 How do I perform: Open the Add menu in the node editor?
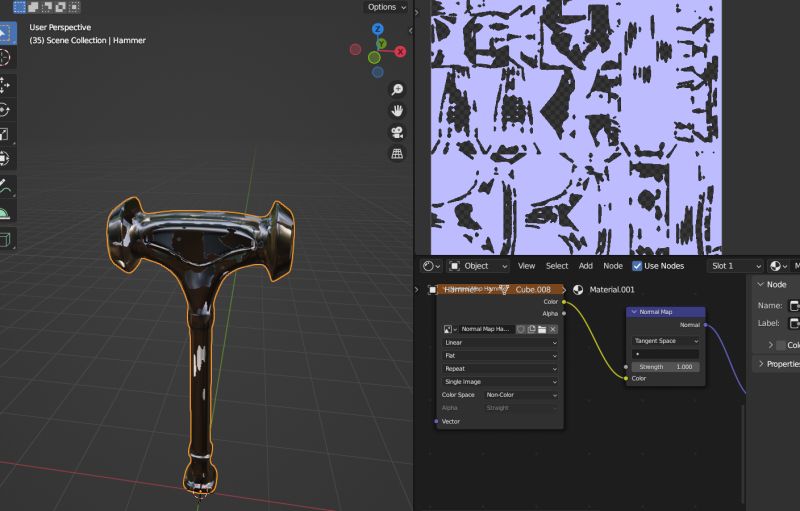click(586, 266)
